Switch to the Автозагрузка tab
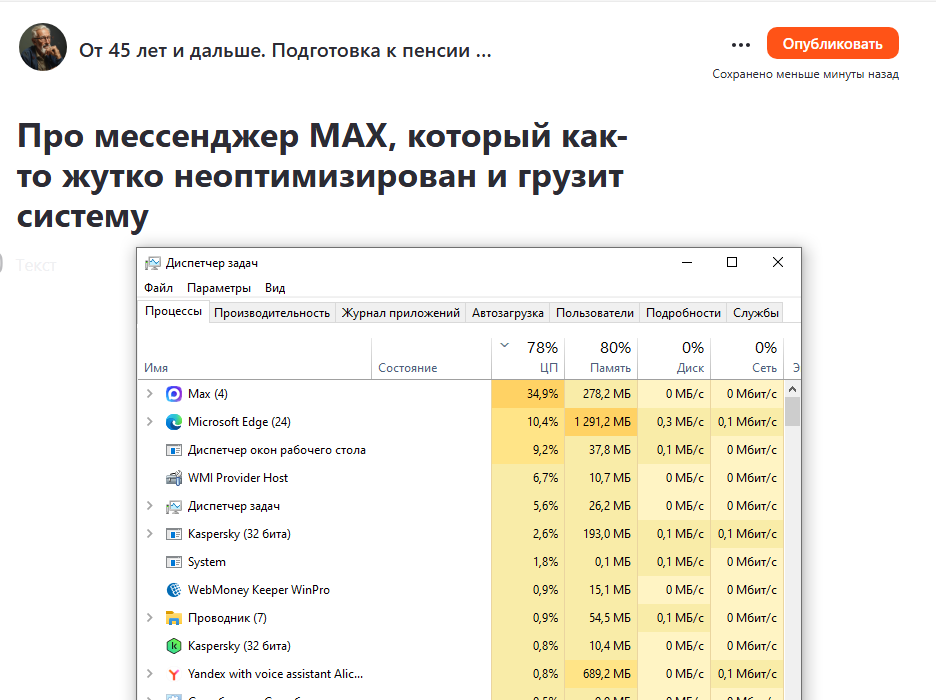Screen dimensions: 936x700 [x=508, y=313]
